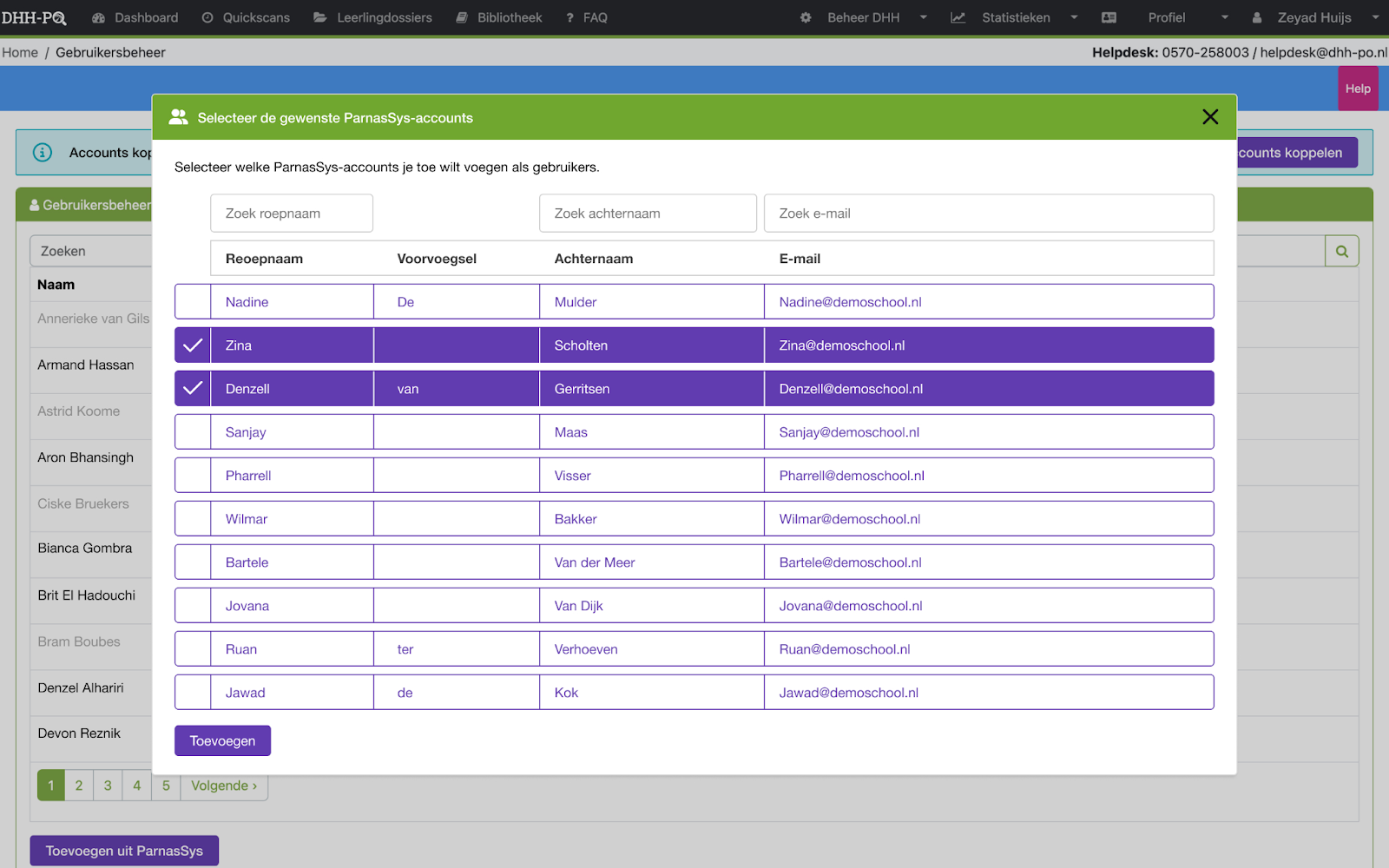This screenshot has height=868, width=1389.
Task: Deselect the Denzell van Gerritsen checkbox
Action: coord(193,389)
